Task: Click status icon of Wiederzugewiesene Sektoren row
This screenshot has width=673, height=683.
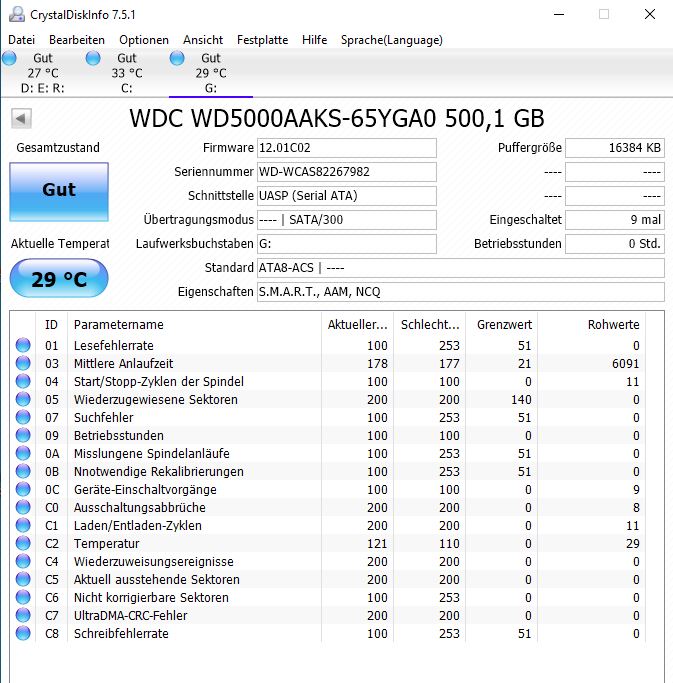Action: 23,399
